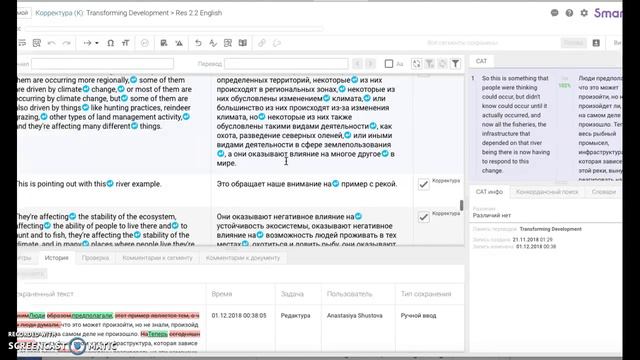Screen dimensions: 640x360
Task: Click the Корректура (К) breadcrumb link
Action: coord(59,13)
